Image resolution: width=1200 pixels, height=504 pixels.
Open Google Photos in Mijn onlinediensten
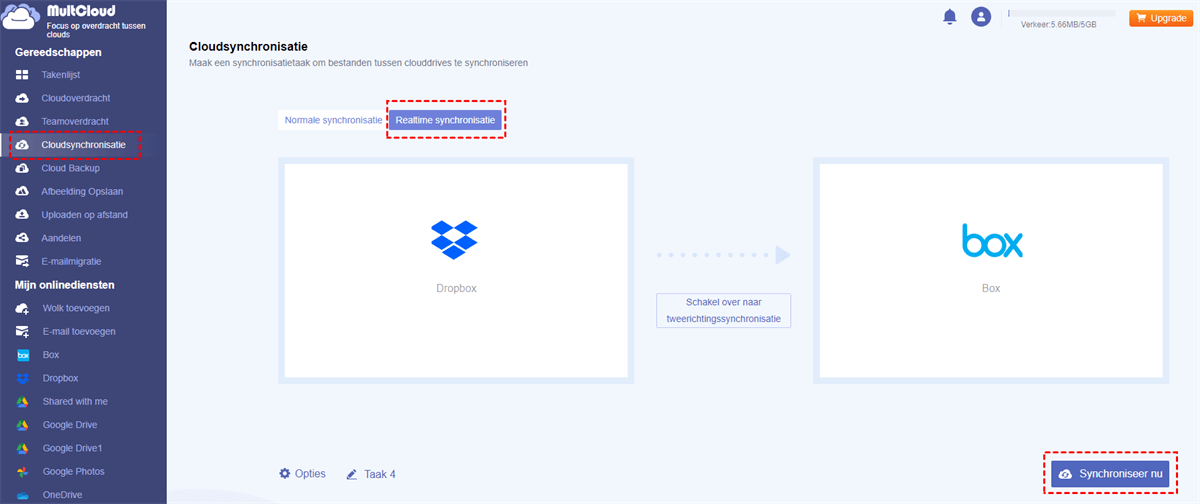pos(74,471)
